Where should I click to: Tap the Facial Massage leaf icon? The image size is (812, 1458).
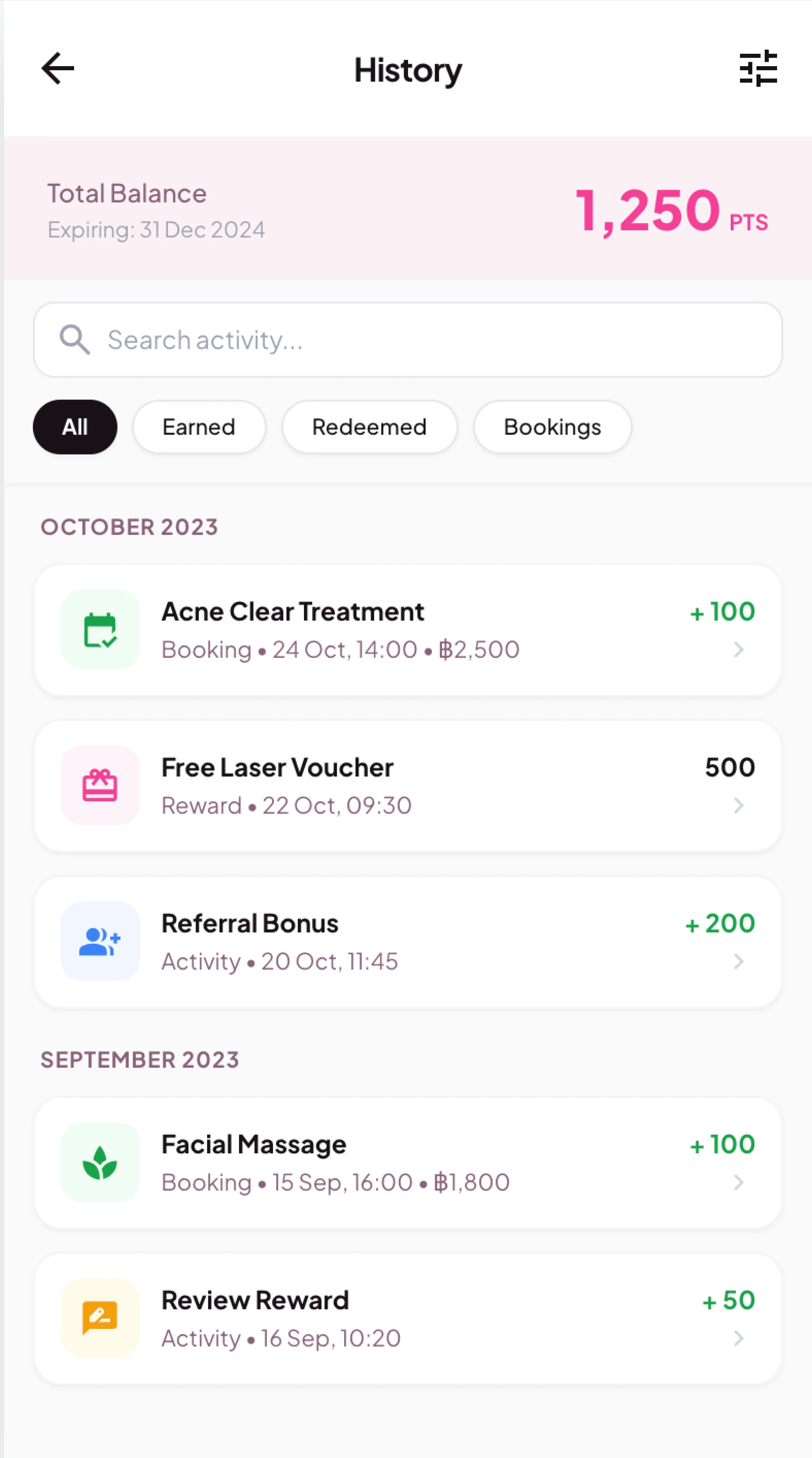point(100,1163)
